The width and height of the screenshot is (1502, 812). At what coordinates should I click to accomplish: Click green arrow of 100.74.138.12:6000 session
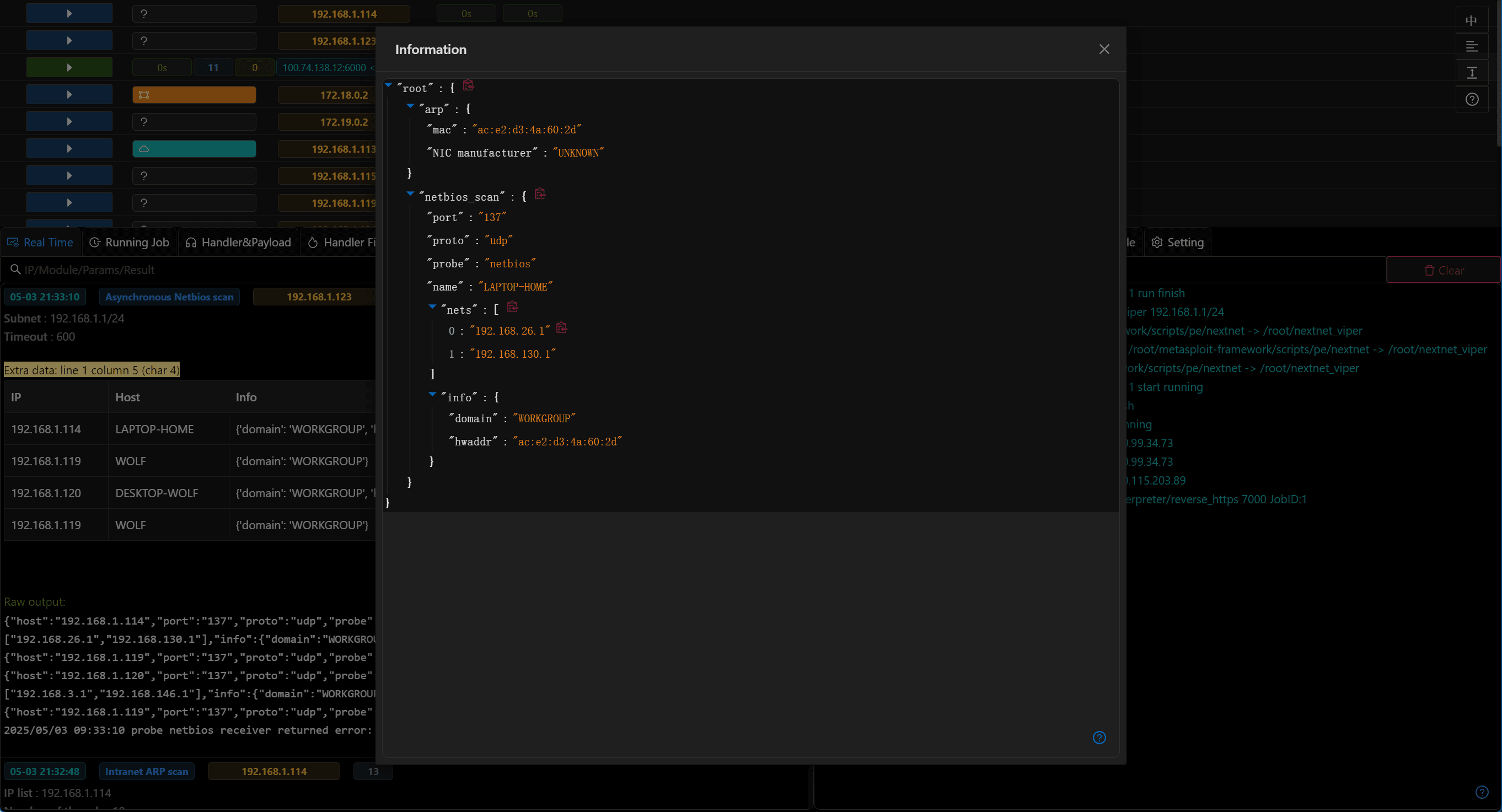[69, 68]
